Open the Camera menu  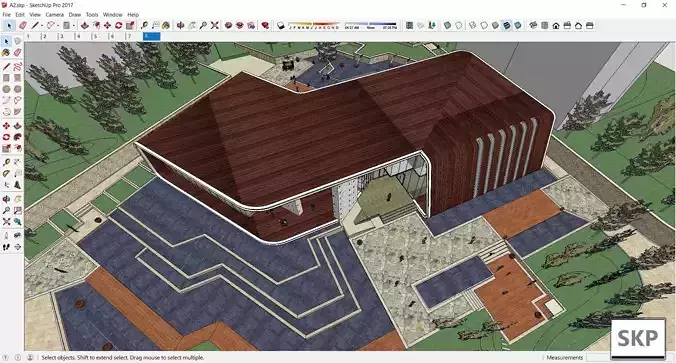point(54,15)
